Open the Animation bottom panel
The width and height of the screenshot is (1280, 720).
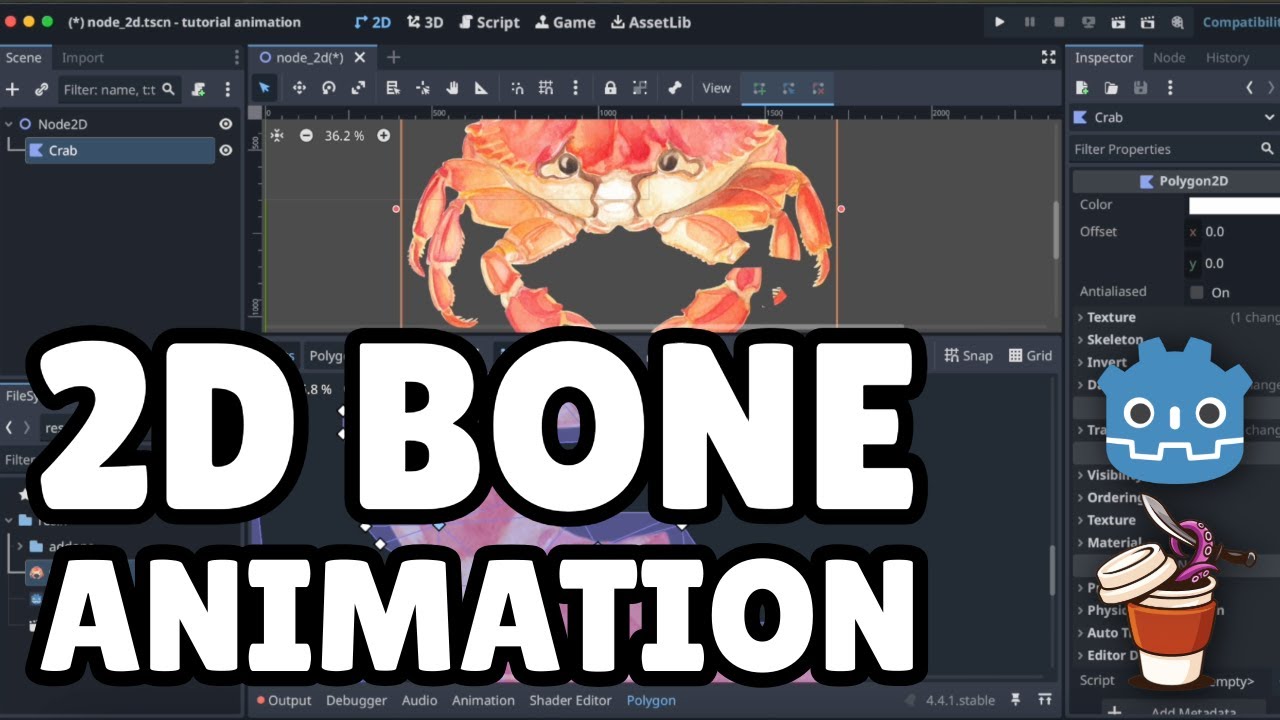pos(483,700)
